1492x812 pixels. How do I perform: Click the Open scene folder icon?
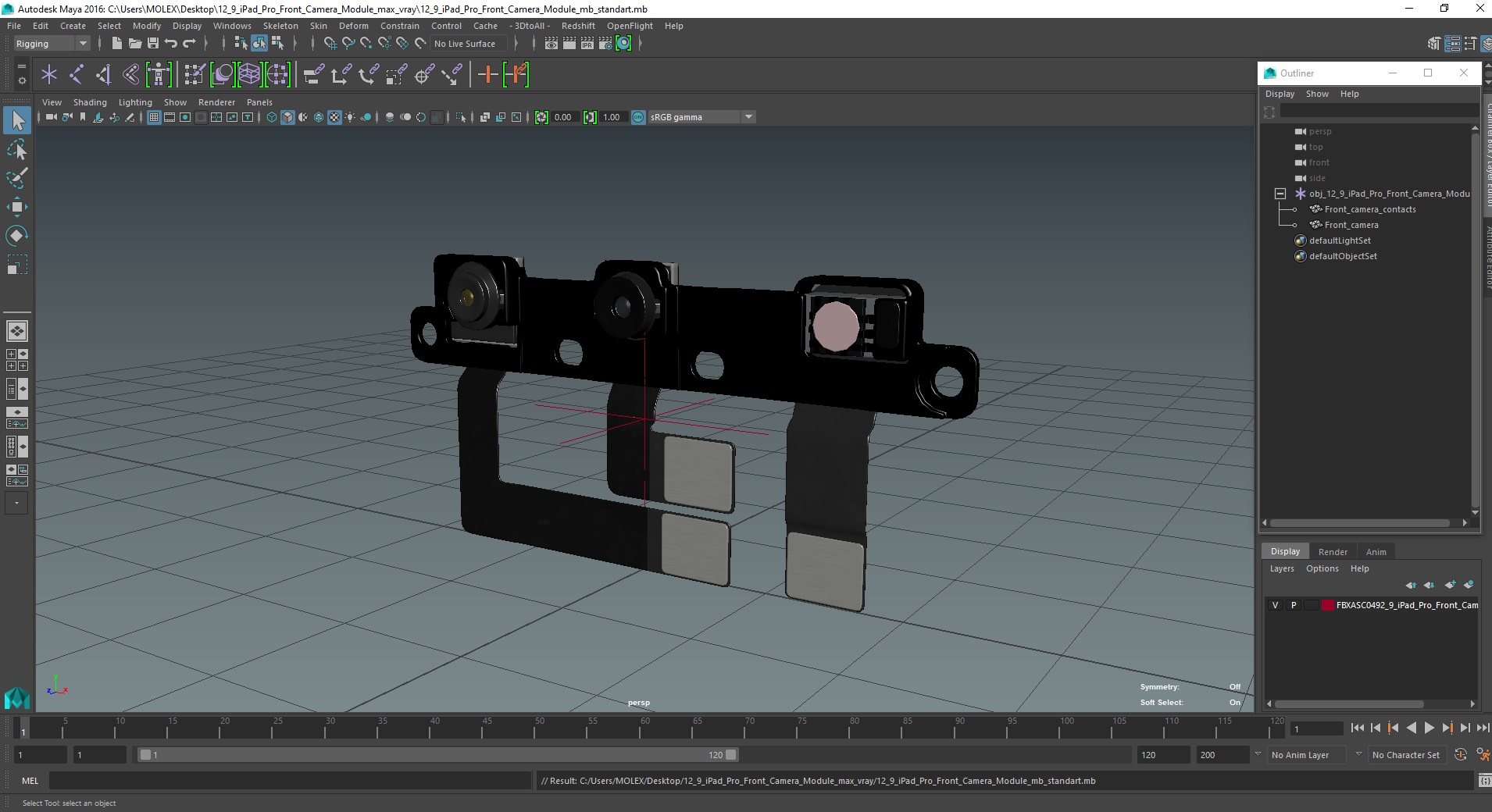click(134, 44)
